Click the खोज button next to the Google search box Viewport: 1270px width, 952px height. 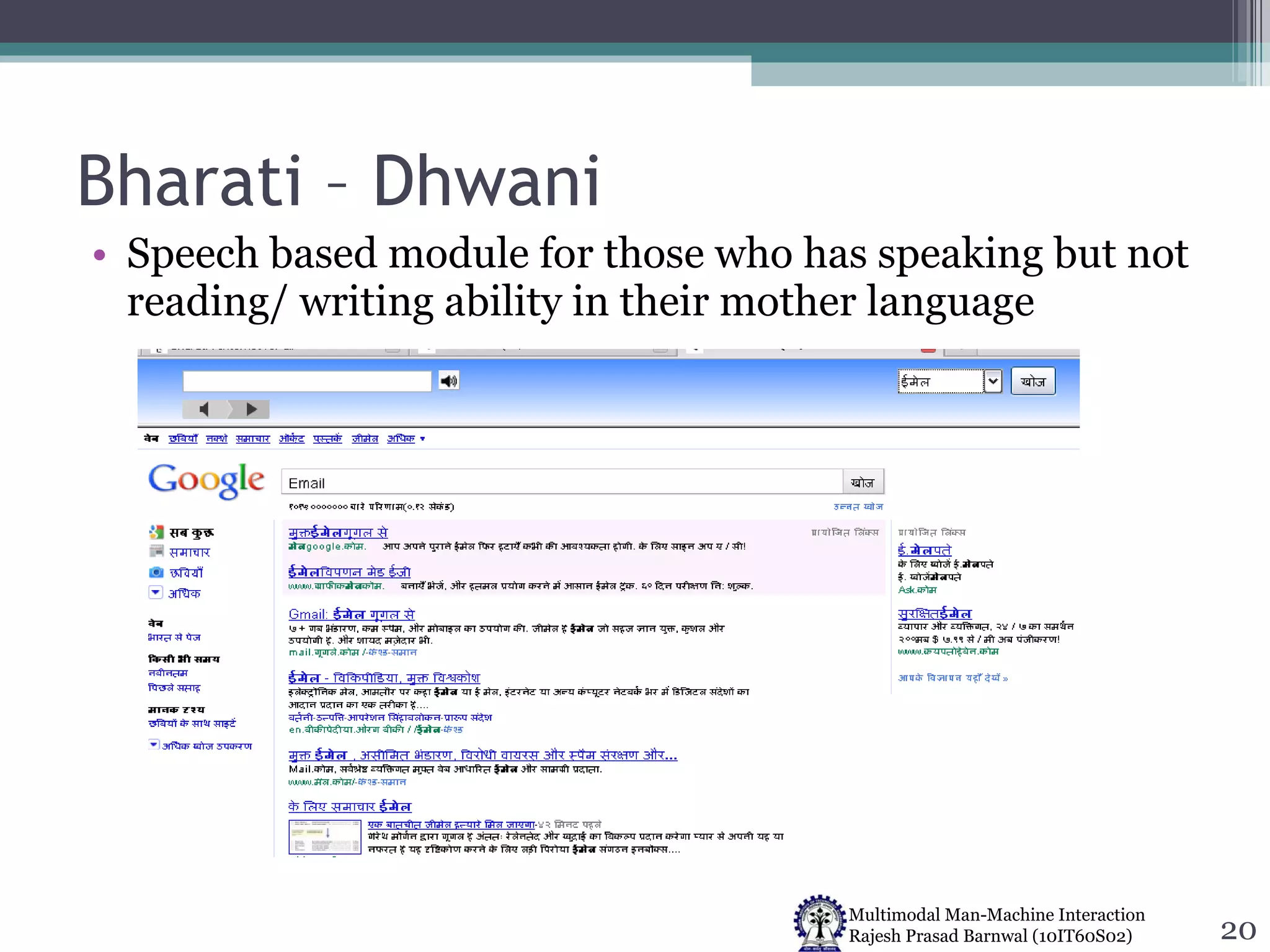pyautogui.click(x=863, y=482)
